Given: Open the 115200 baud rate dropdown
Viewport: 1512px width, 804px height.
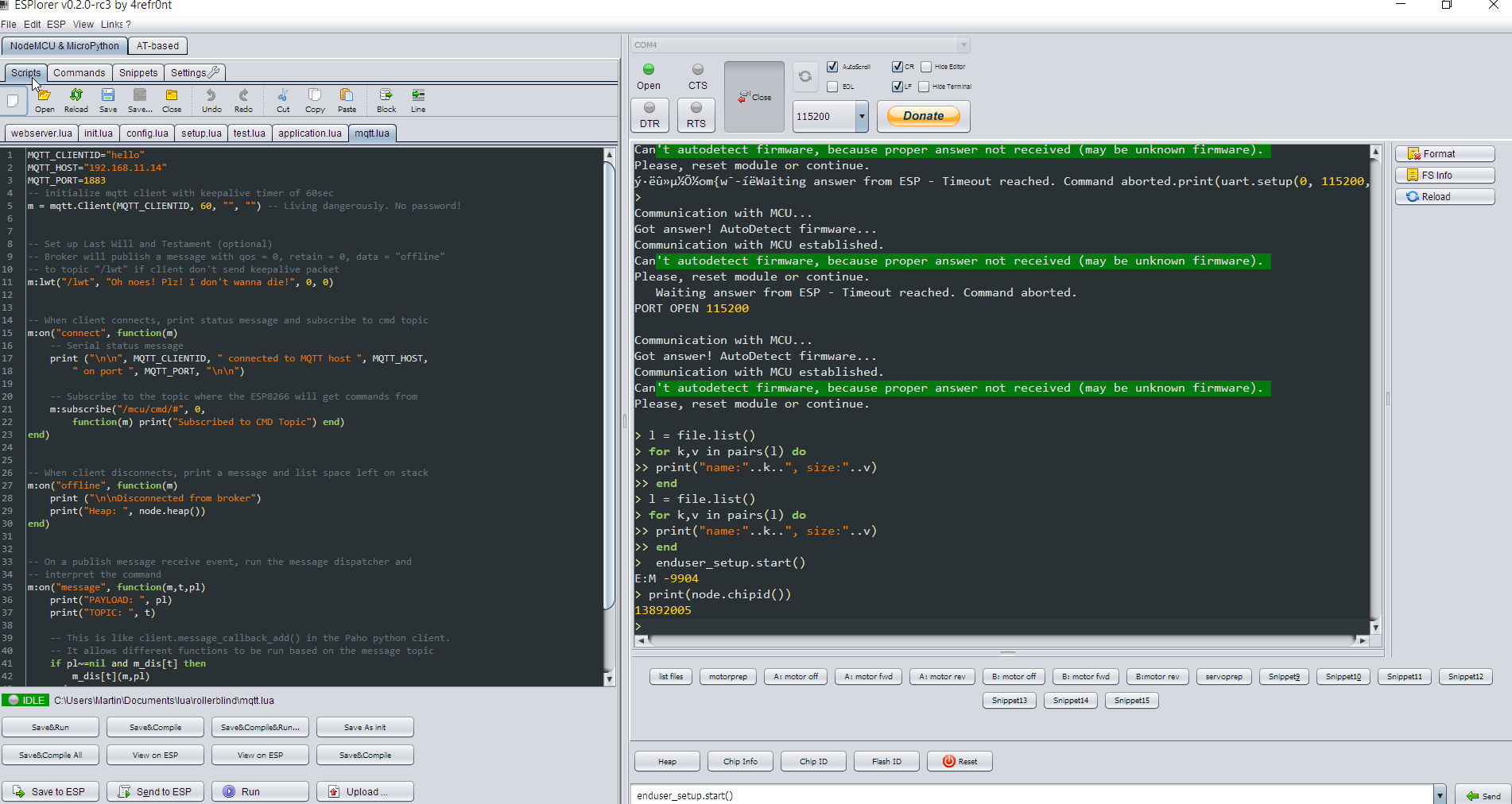Looking at the screenshot, I should [x=862, y=117].
